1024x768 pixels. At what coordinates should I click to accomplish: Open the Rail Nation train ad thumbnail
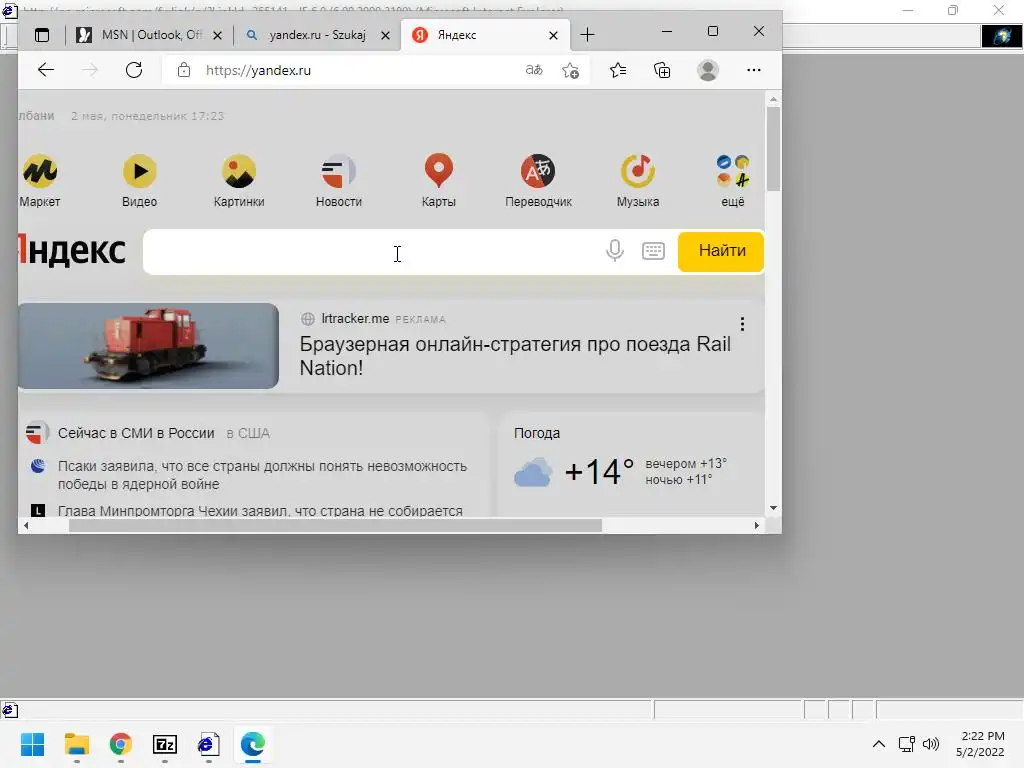pyautogui.click(x=148, y=346)
